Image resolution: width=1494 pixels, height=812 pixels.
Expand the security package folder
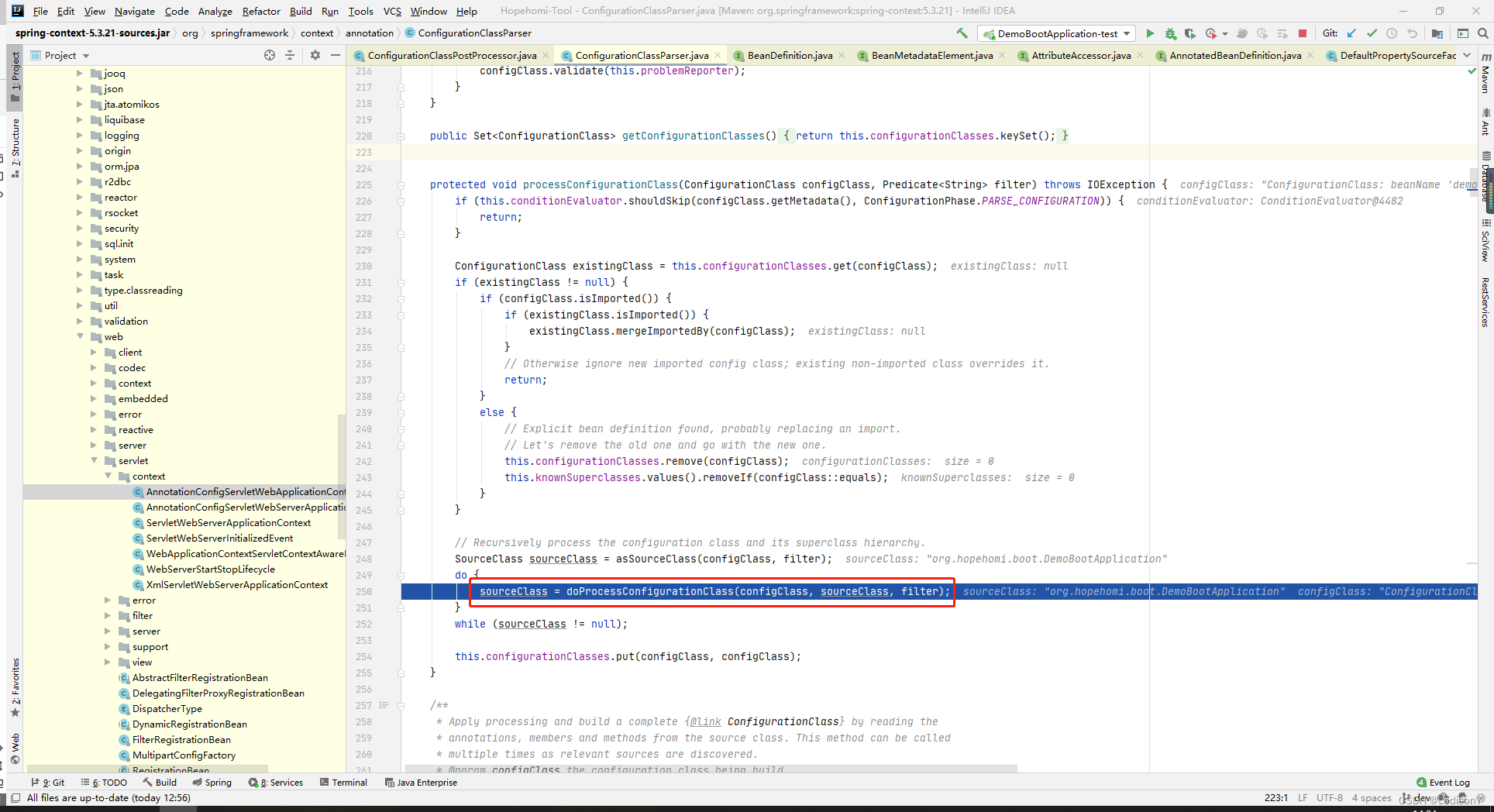point(80,228)
